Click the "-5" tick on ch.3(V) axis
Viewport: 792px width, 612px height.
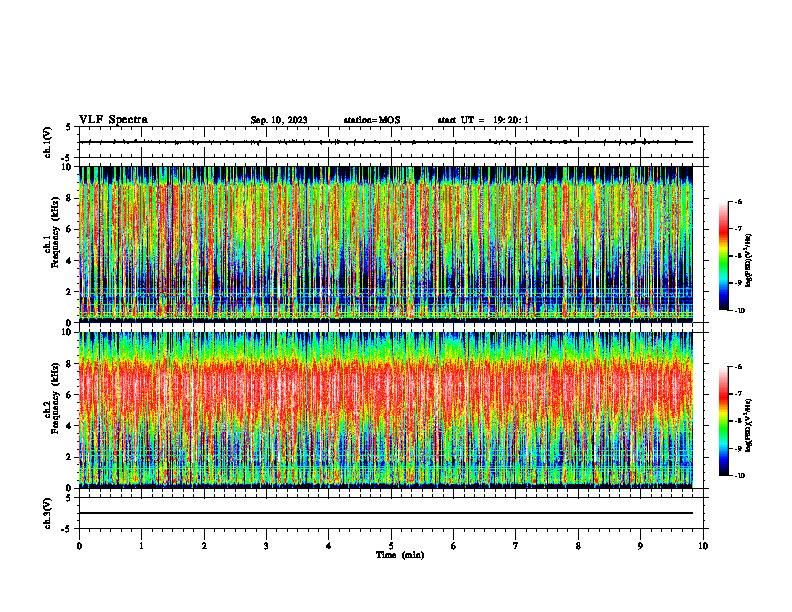point(67,529)
